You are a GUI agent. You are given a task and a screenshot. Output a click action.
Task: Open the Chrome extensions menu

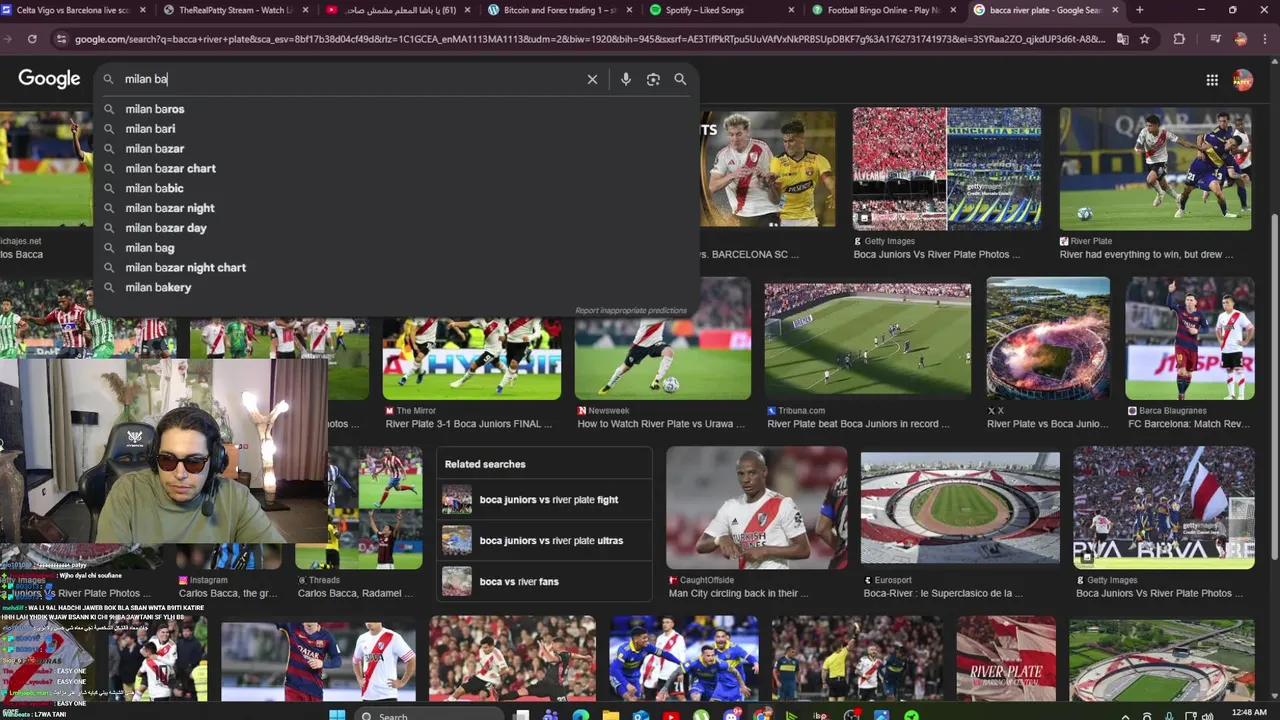[x=1179, y=39]
